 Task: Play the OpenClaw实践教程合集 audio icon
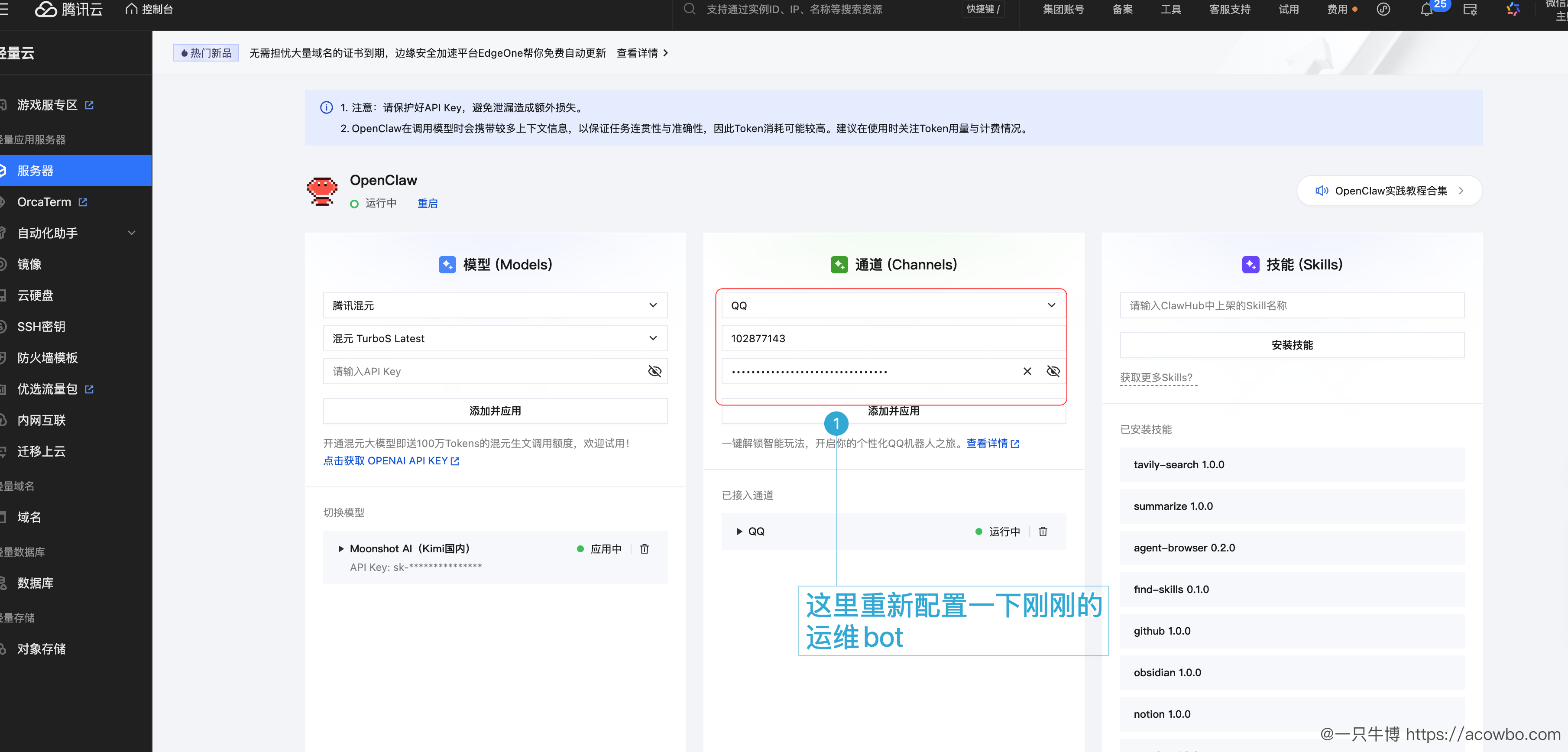tap(1322, 191)
